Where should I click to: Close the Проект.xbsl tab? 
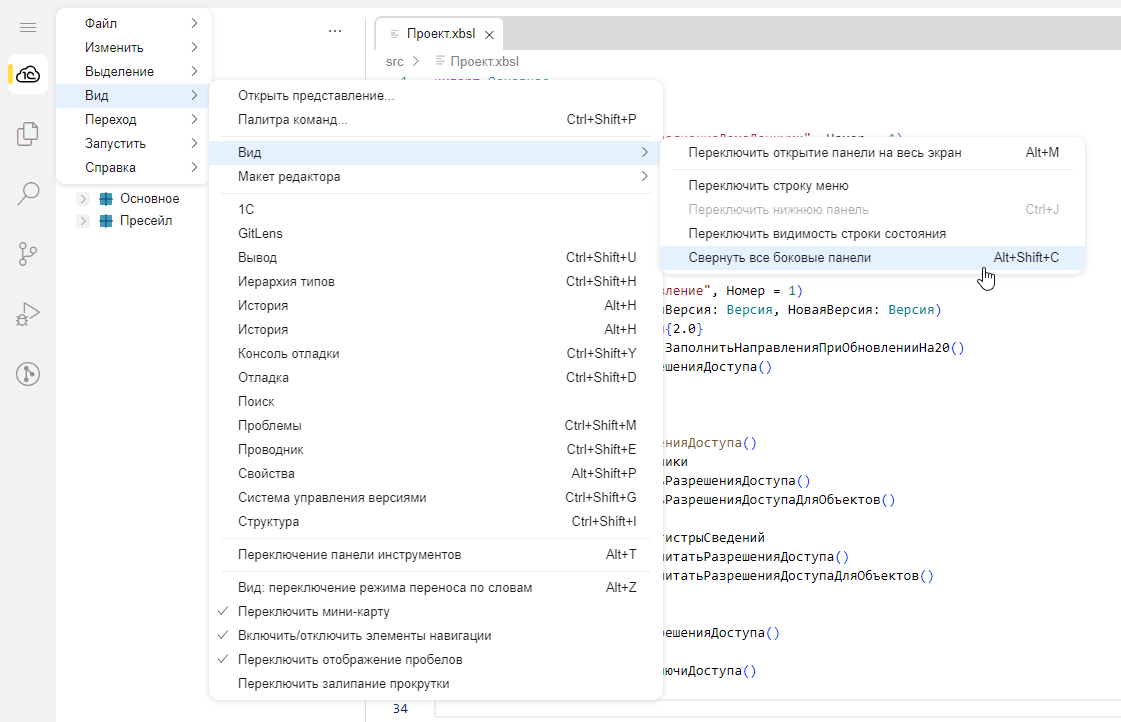(x=489, y=34)
